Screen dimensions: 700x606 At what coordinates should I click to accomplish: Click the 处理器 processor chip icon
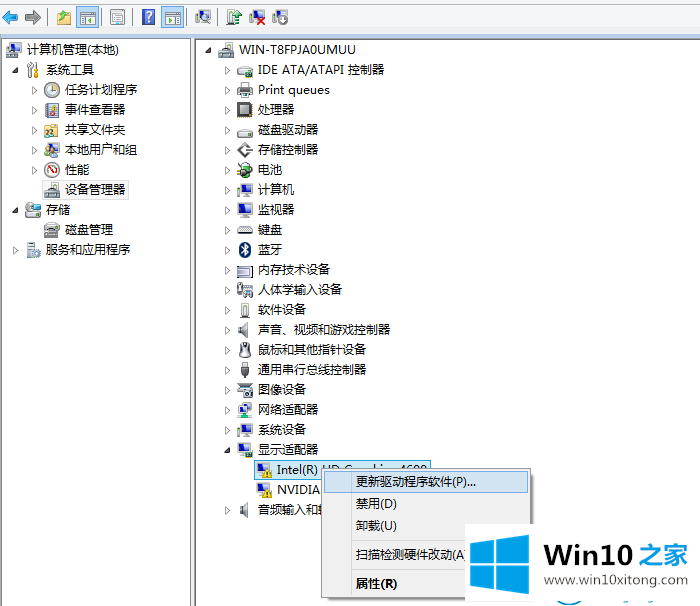[245, 110]
